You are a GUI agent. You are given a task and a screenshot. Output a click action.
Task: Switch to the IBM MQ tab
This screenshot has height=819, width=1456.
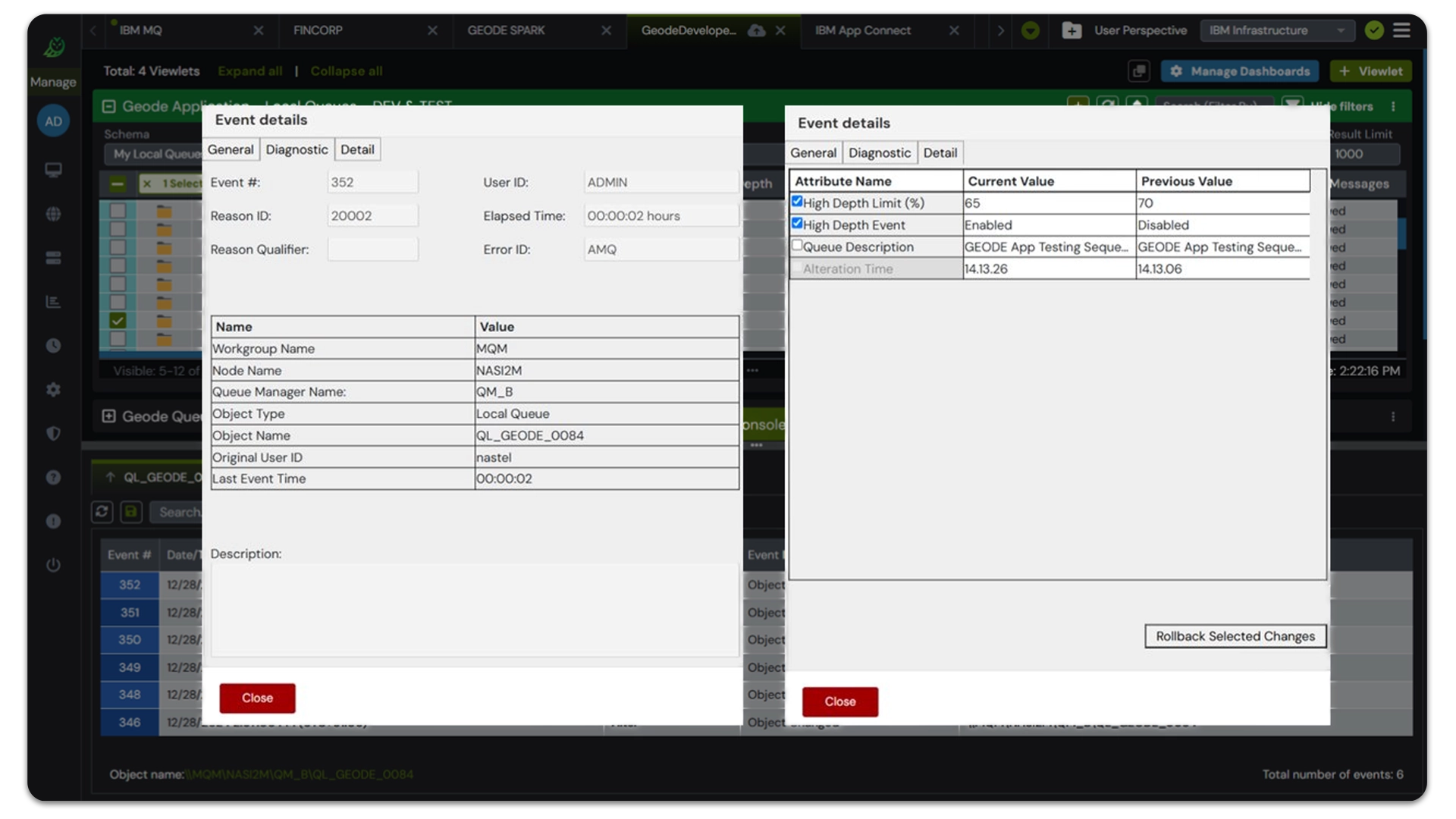(141, 30)
